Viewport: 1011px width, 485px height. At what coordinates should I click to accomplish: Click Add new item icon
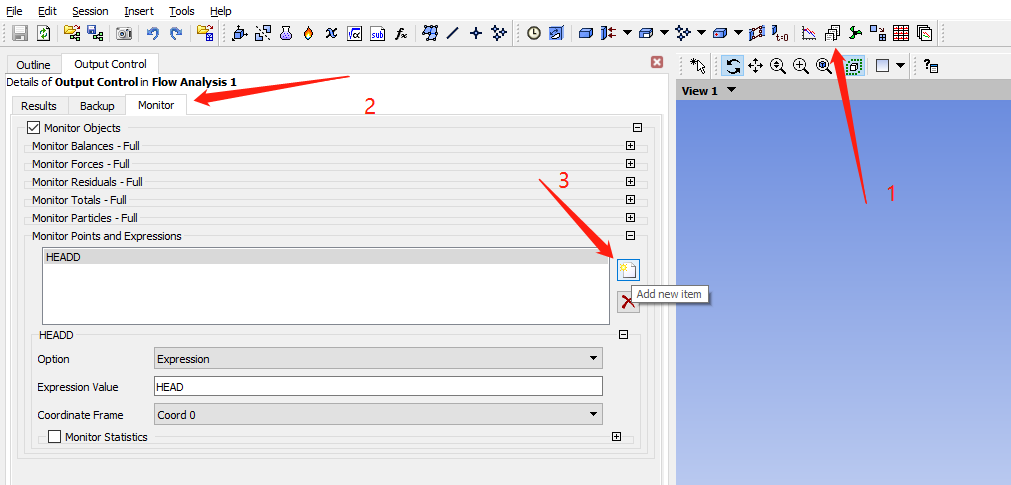(x=627, y=270)
